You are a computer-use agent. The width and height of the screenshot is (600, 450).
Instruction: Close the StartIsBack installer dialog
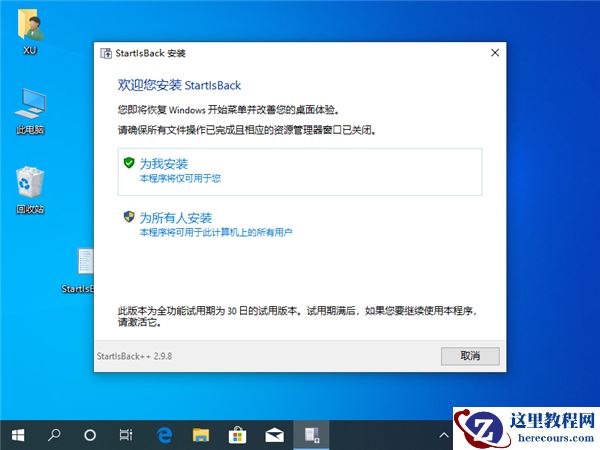(495, 53)
